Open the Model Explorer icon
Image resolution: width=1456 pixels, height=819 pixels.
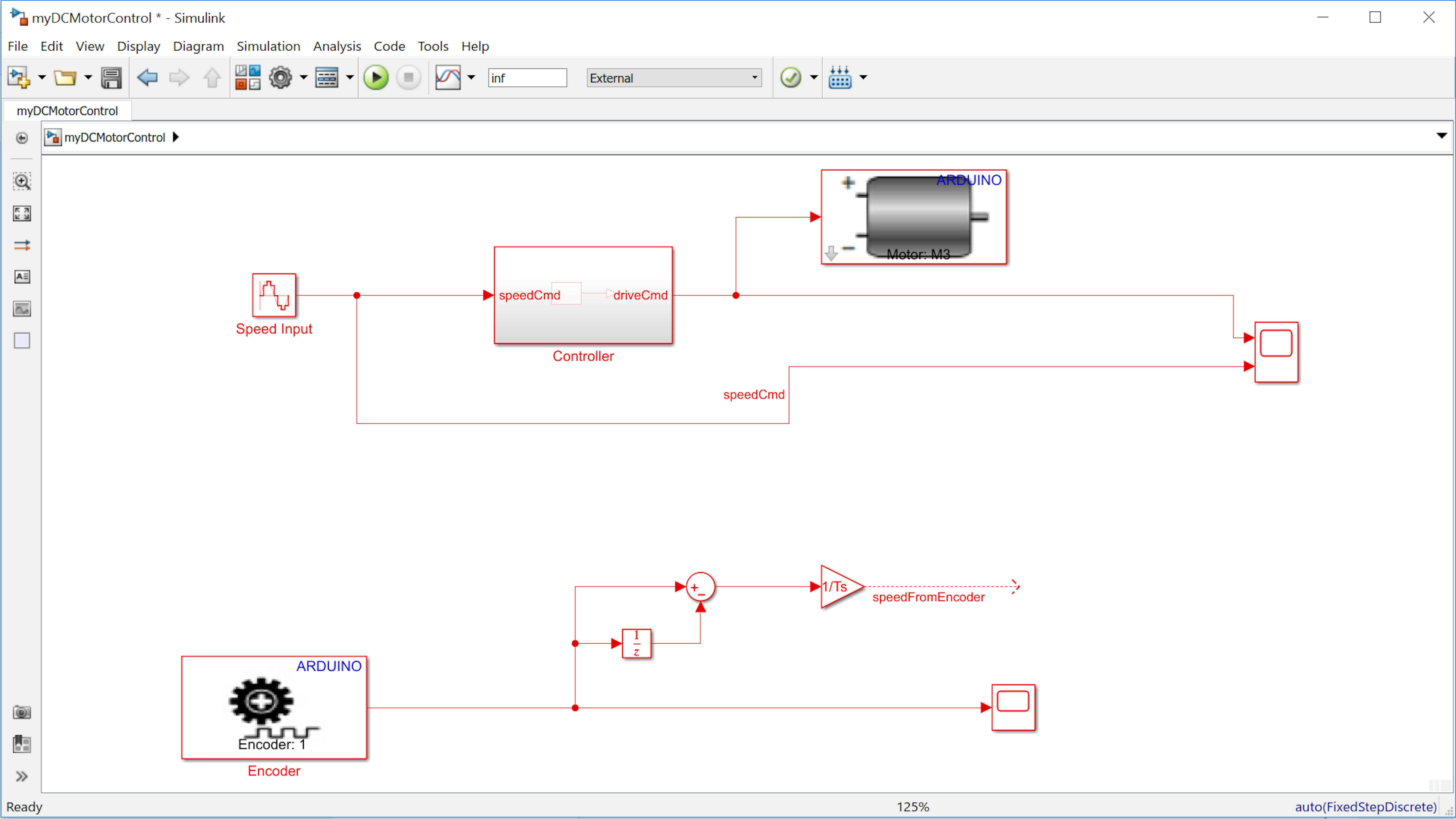coord(327,77)
